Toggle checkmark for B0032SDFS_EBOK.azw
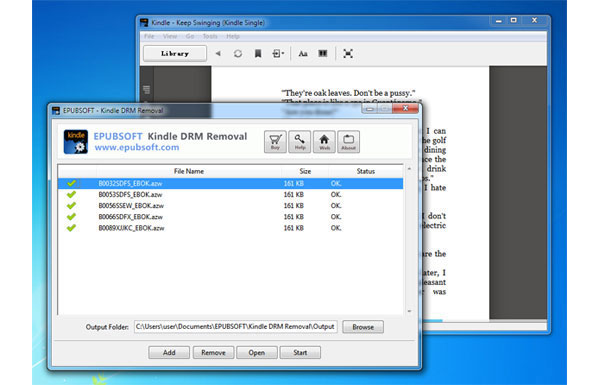 tap(71, 183)
